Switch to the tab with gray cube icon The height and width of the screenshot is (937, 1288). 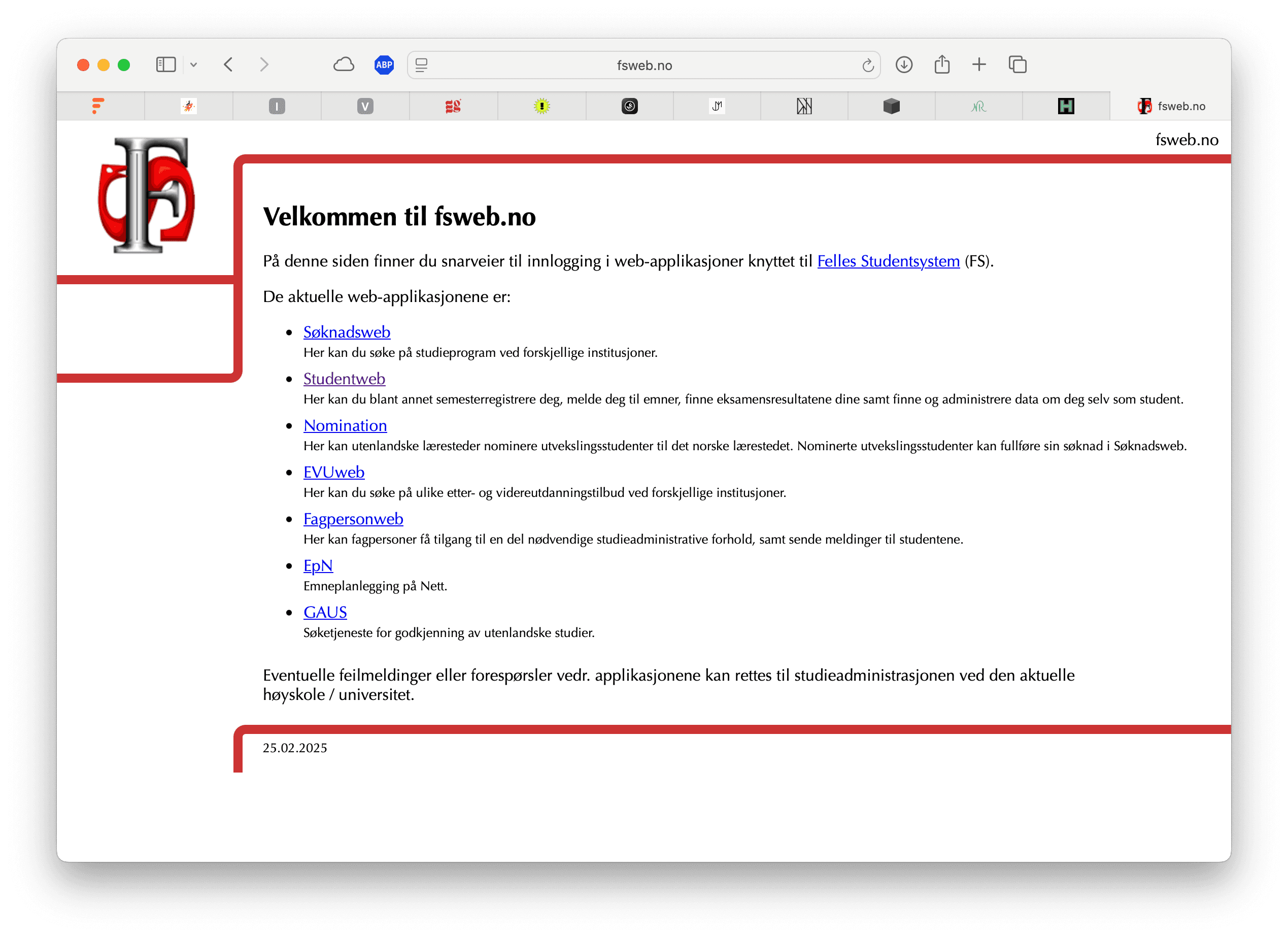tap(892, 106)
